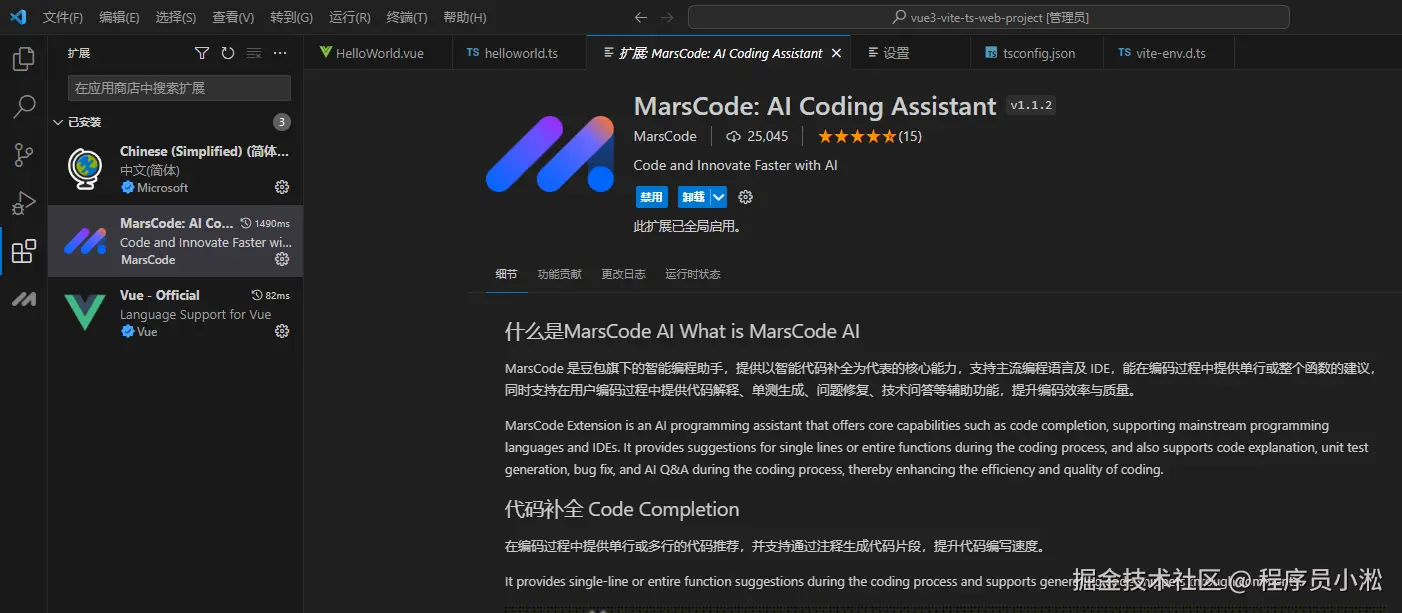Open the Search view in activity bar
The image size is (1402, 613).
tap(23, 107)
